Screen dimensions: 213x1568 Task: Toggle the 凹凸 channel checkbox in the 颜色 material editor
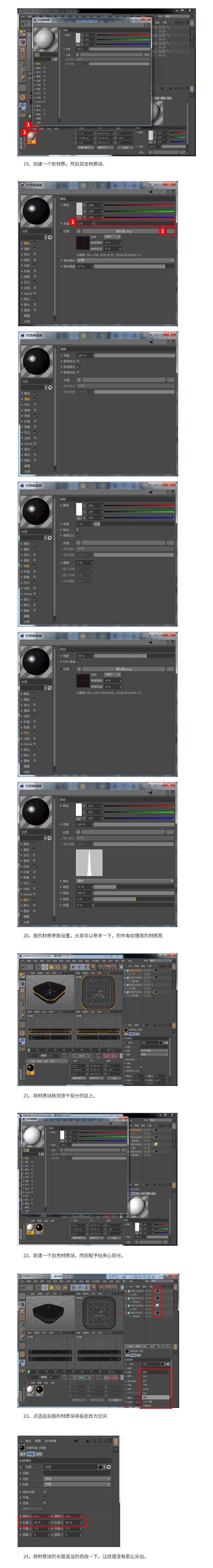(x=35, y=282)
